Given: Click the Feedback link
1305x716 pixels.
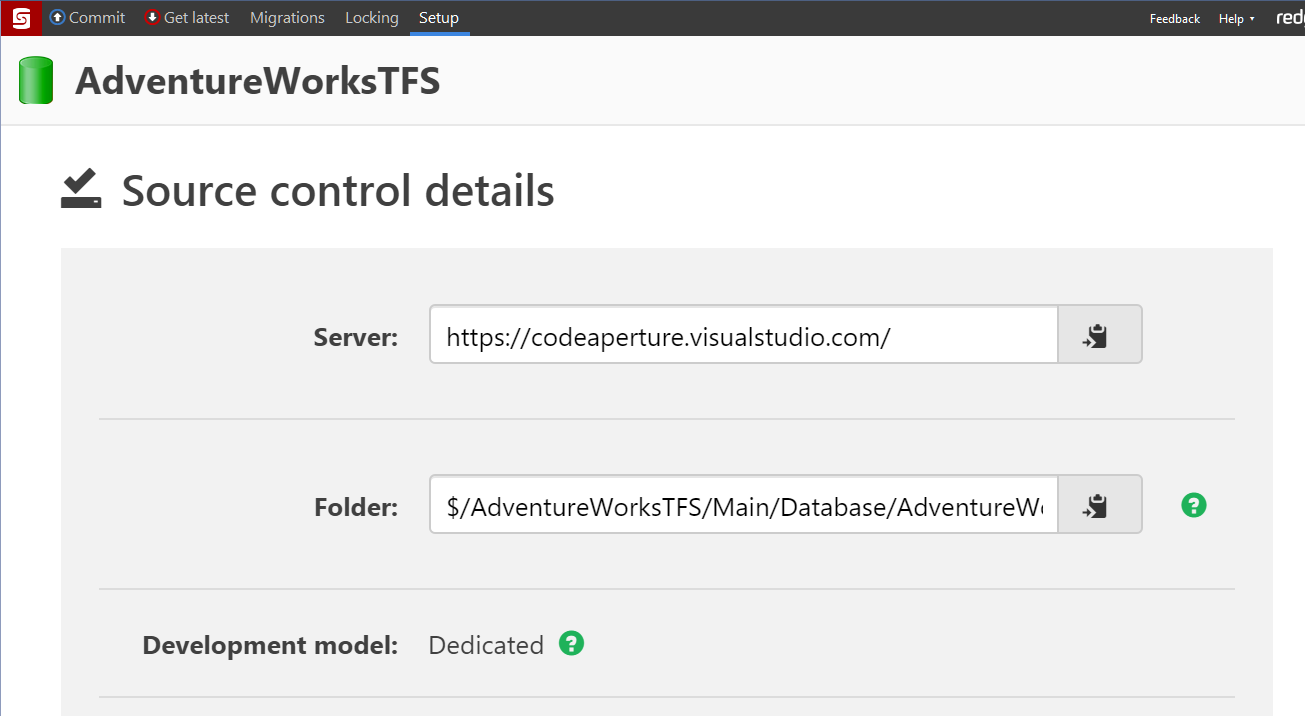Looking at the screenshot, I should click(1174, 19).
